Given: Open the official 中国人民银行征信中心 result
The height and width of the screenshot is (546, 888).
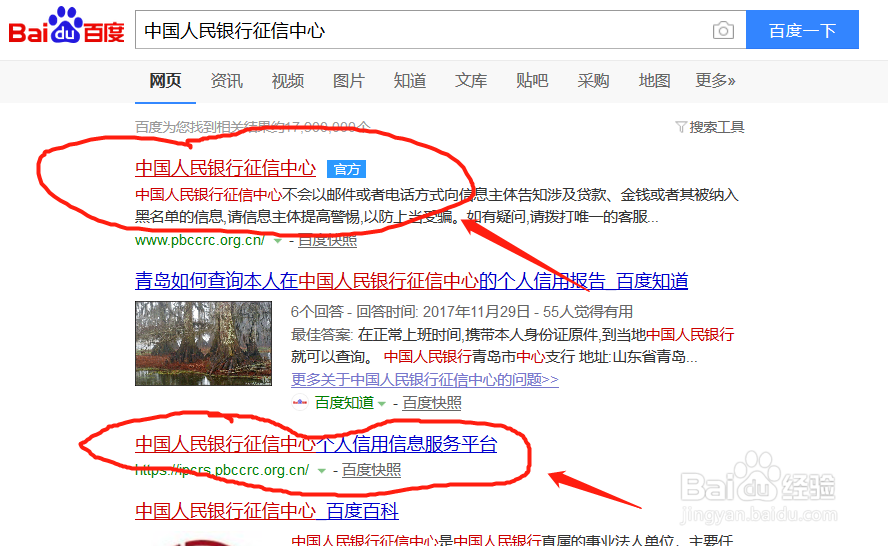Looking at the screenshot, I should tap(225, 168).
